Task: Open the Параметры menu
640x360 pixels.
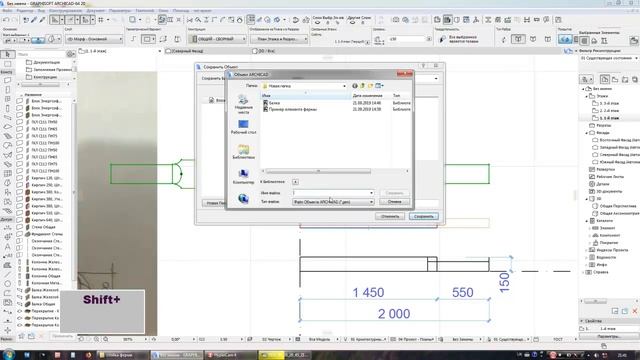Action: click(120, 11)
